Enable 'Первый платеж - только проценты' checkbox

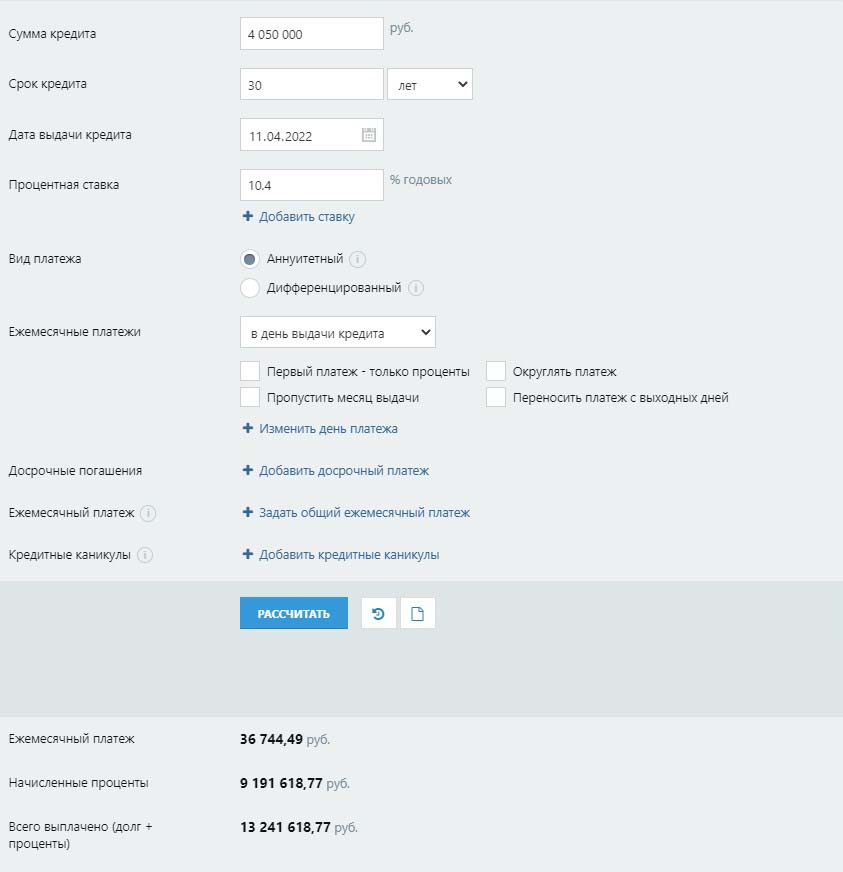point(250,371)
